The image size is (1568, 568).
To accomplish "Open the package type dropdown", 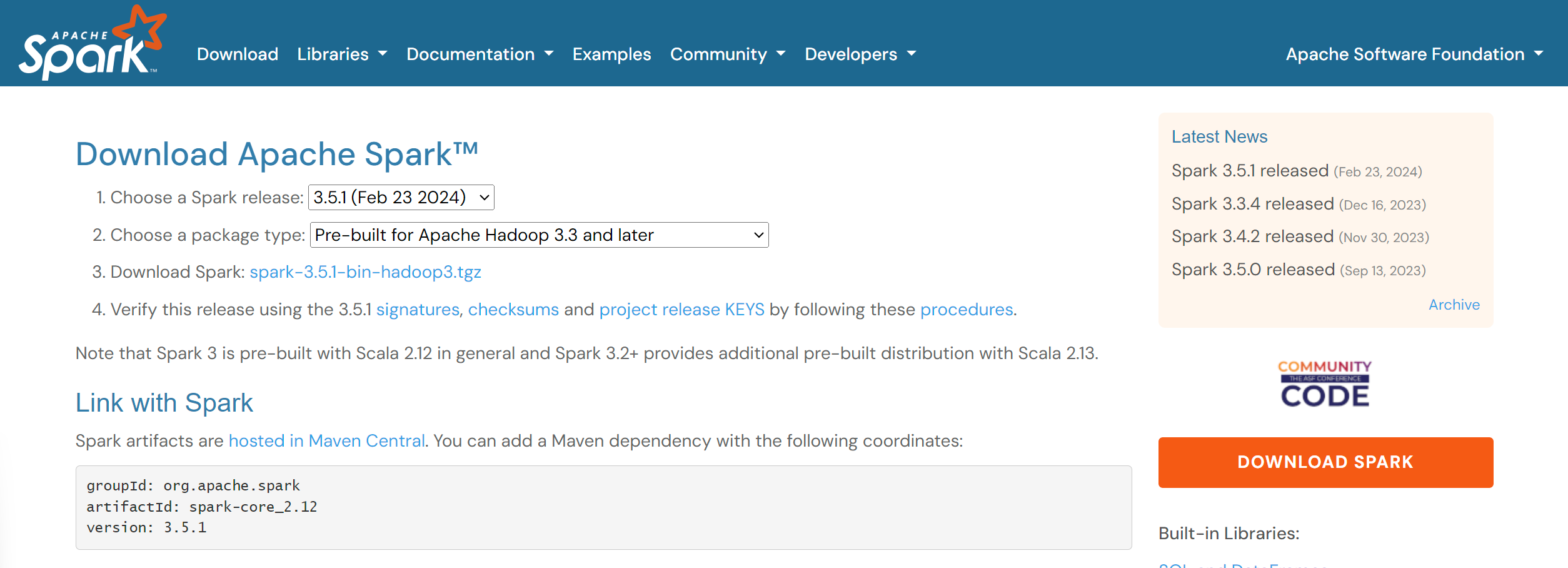I will pyautogui.click(x=539, y=235).
